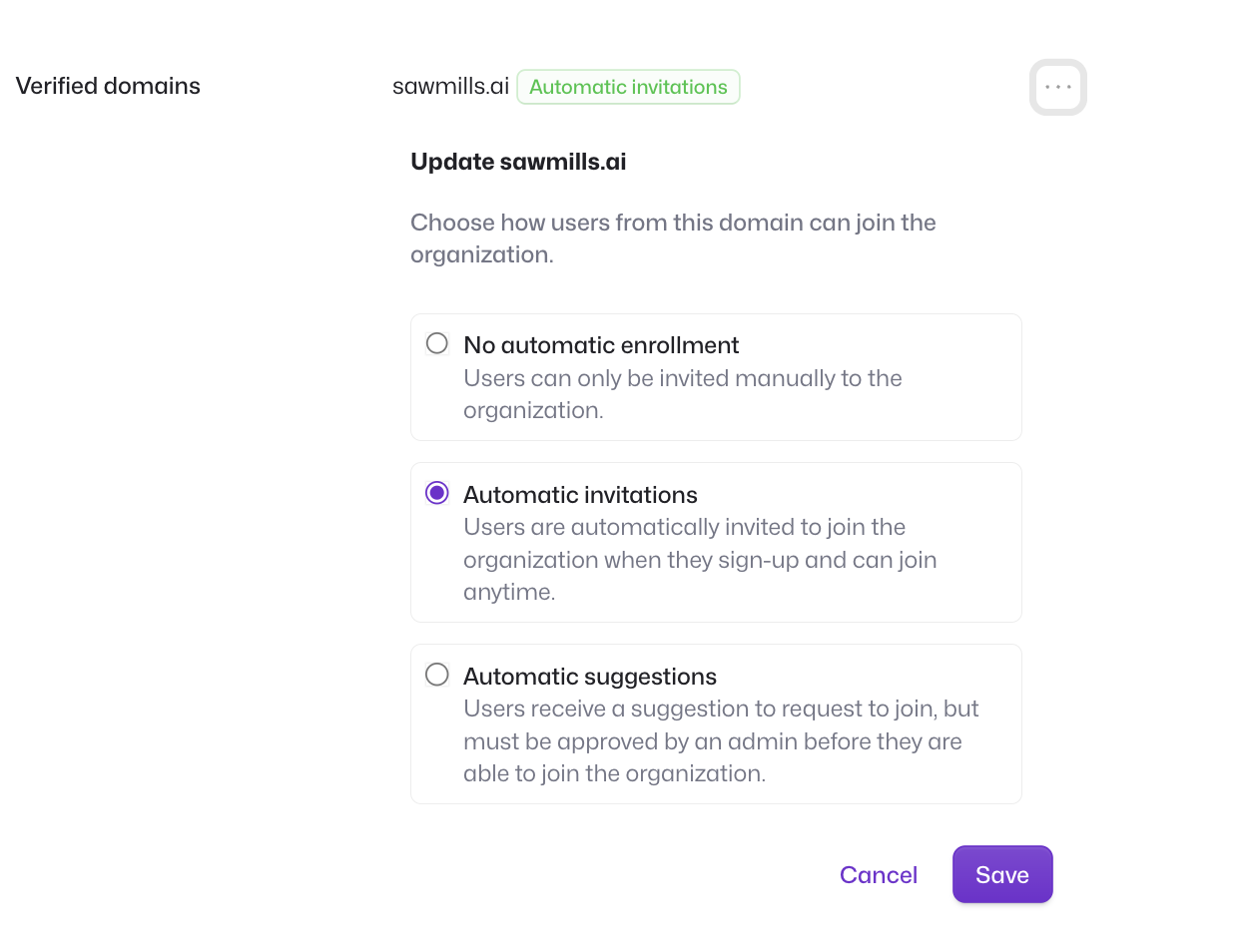The image size is (1258, 952).
Task: Click "organization." line under No automatic enrollment
Action: tap(533, 410)
